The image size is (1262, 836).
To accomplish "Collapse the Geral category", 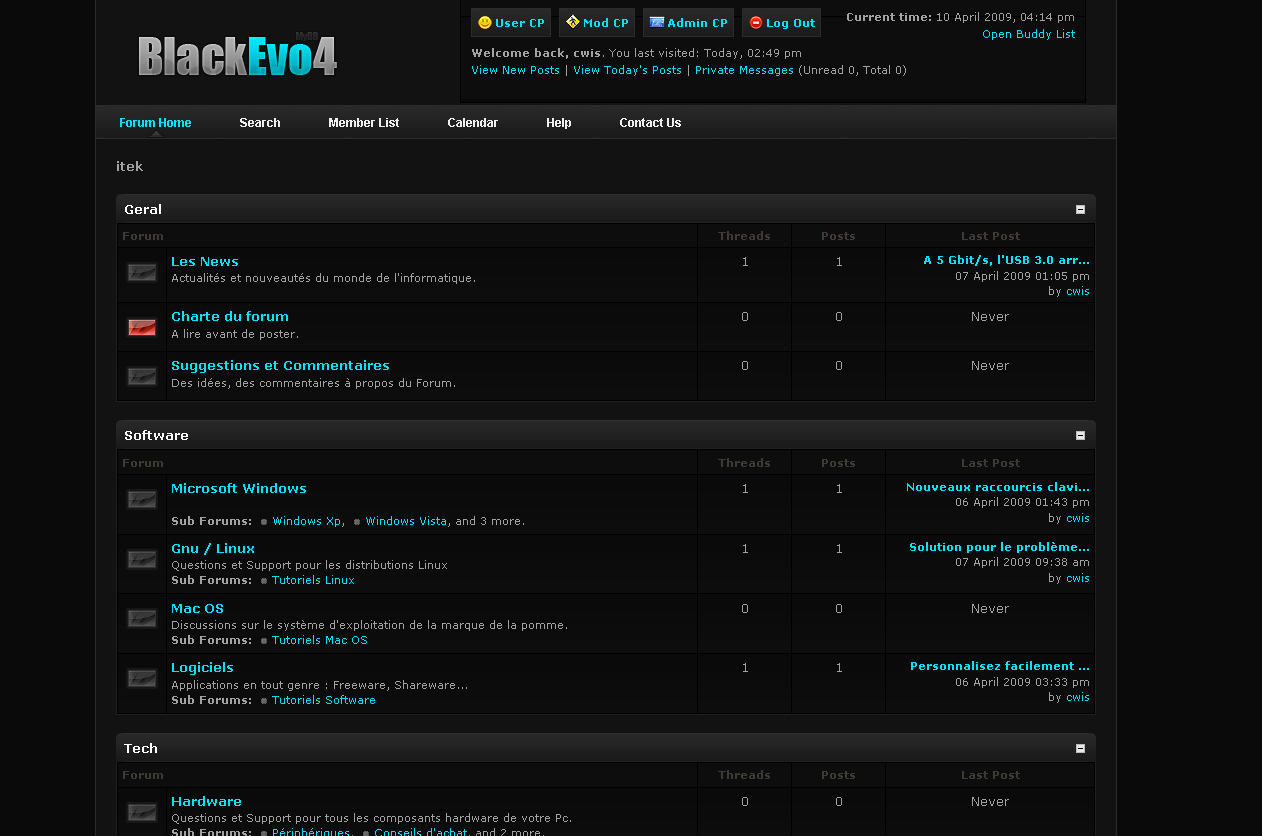I will coord(1080,210).
